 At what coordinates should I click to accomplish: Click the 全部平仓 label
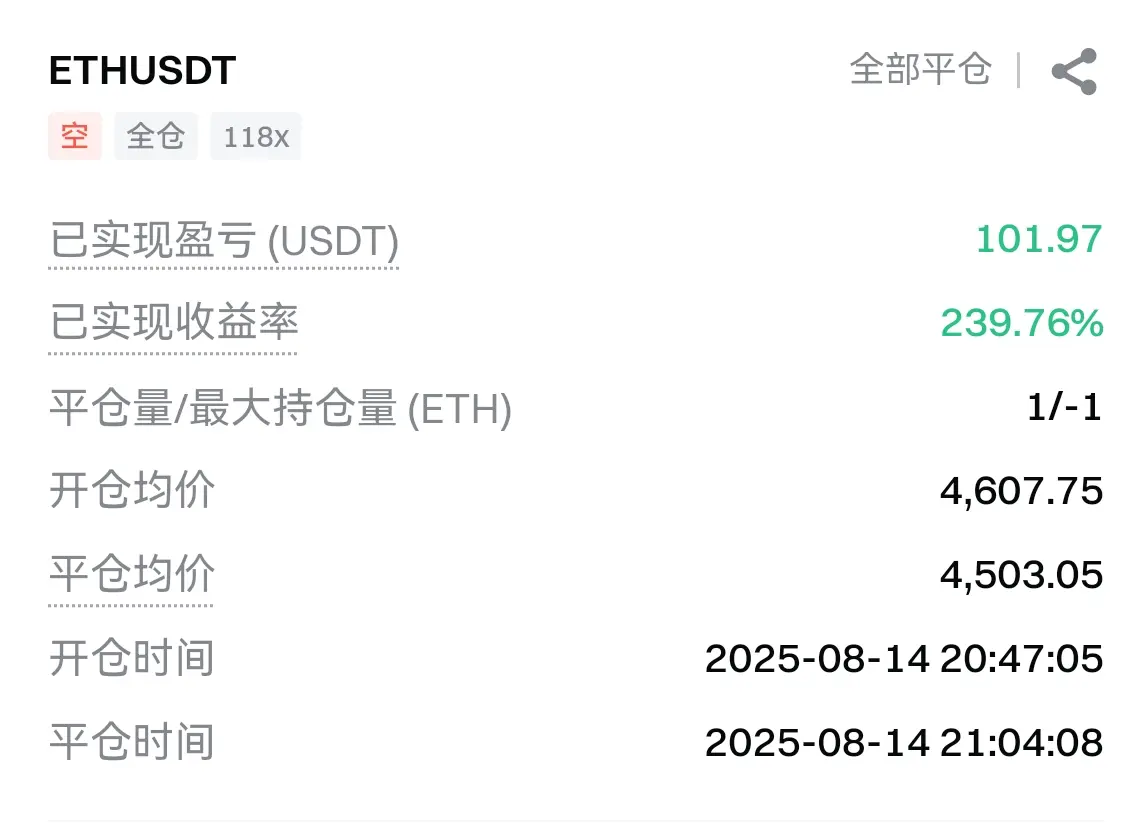click(920, 70)
